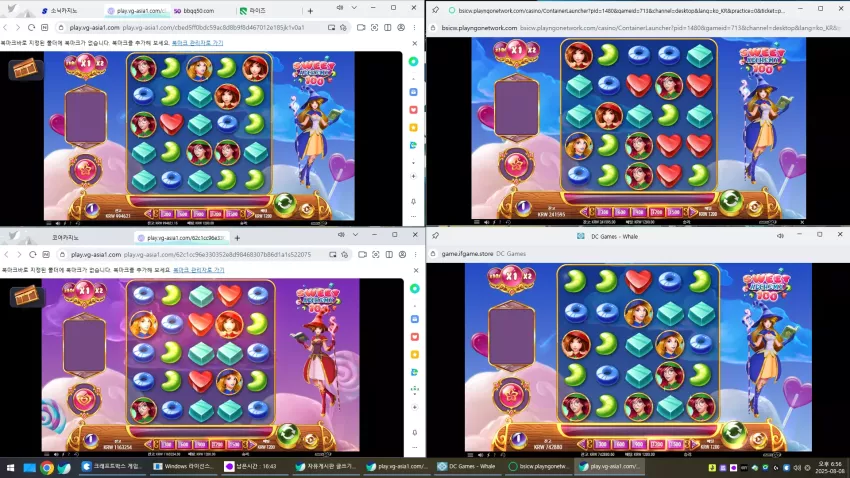Spin the reels in bottom-left game window

[x=288, y=433]
